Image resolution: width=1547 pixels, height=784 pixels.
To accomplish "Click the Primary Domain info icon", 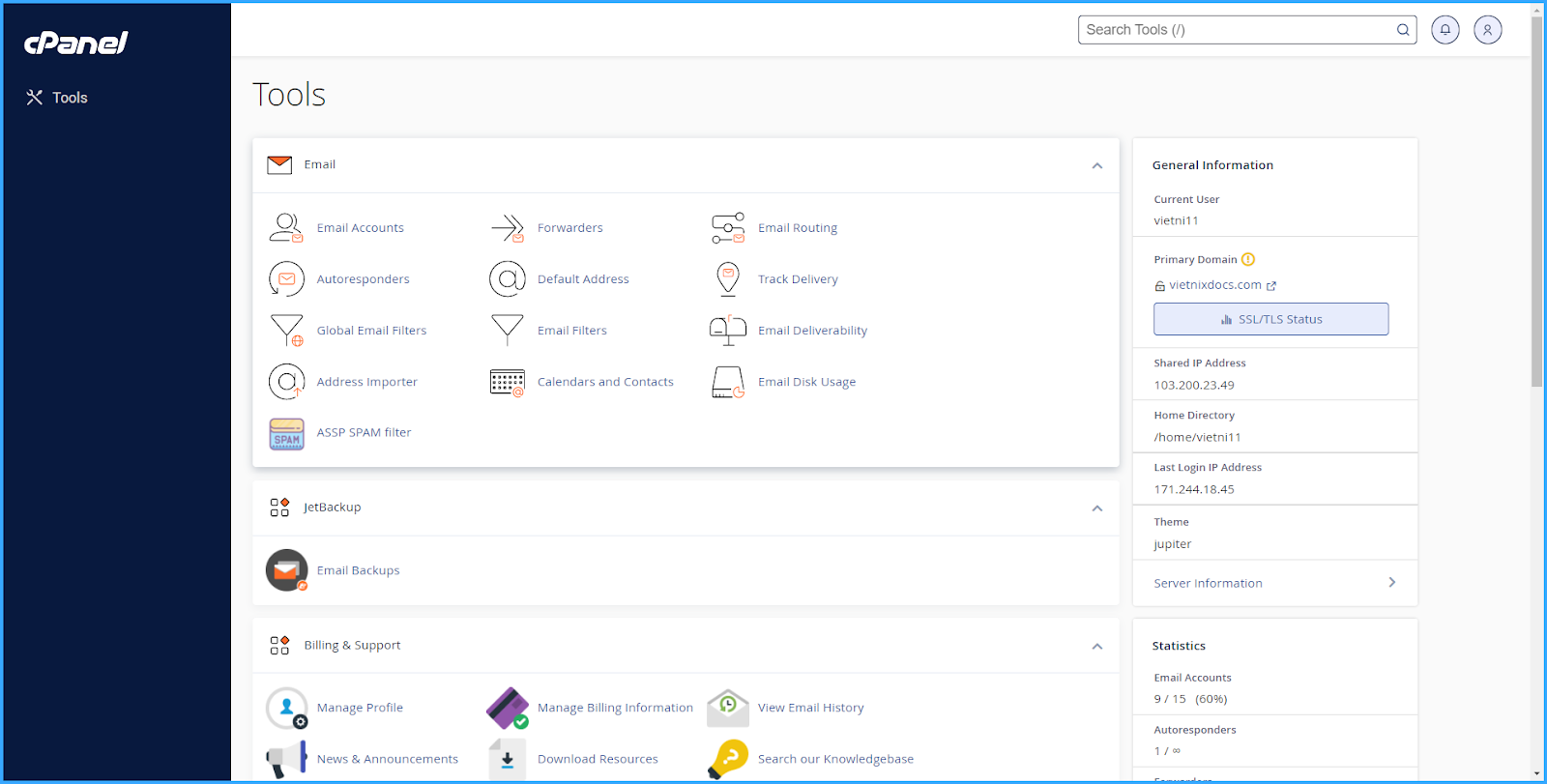I will point(1248,259).
